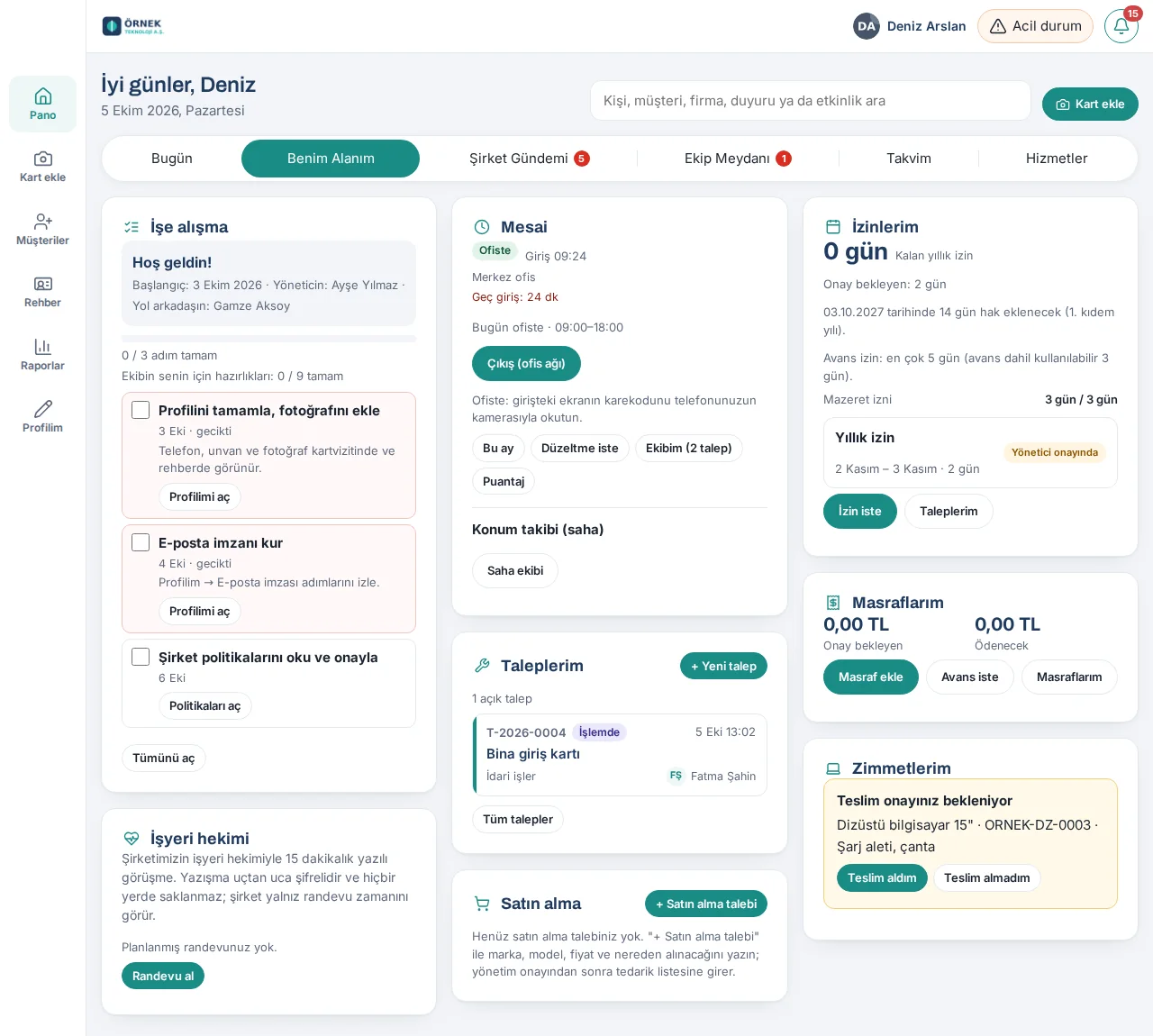The height and width of the screenshot is (1036, 1153).
Task: Open Profilim pencil icon in sidebar
Action: tap(42, 417)
